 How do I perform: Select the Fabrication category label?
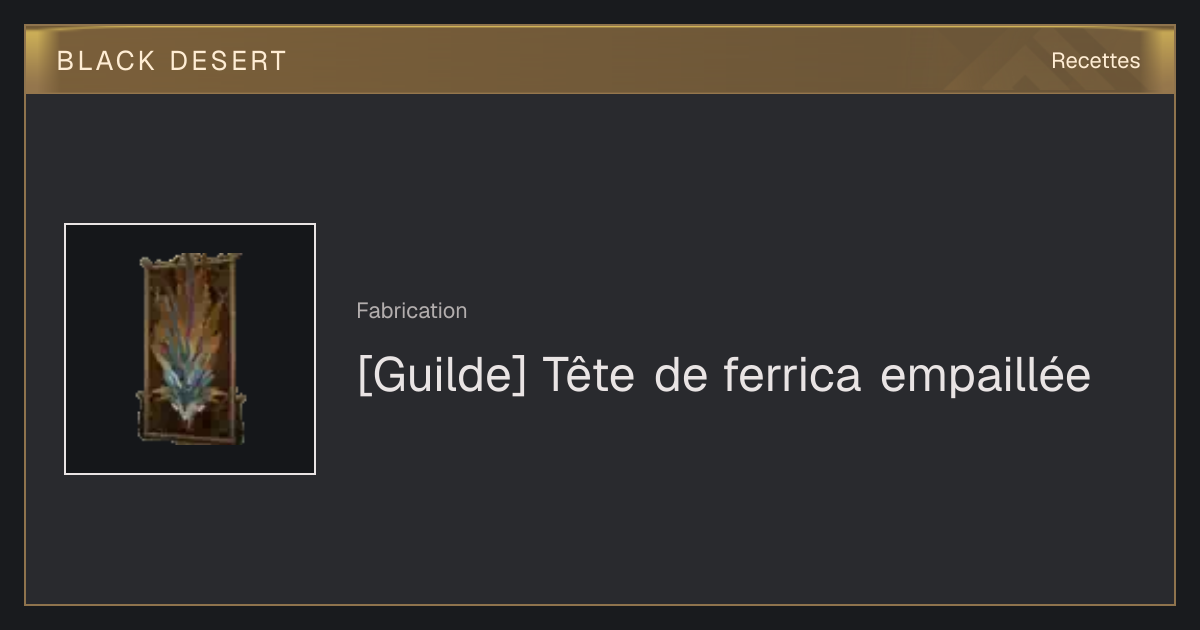411,311
